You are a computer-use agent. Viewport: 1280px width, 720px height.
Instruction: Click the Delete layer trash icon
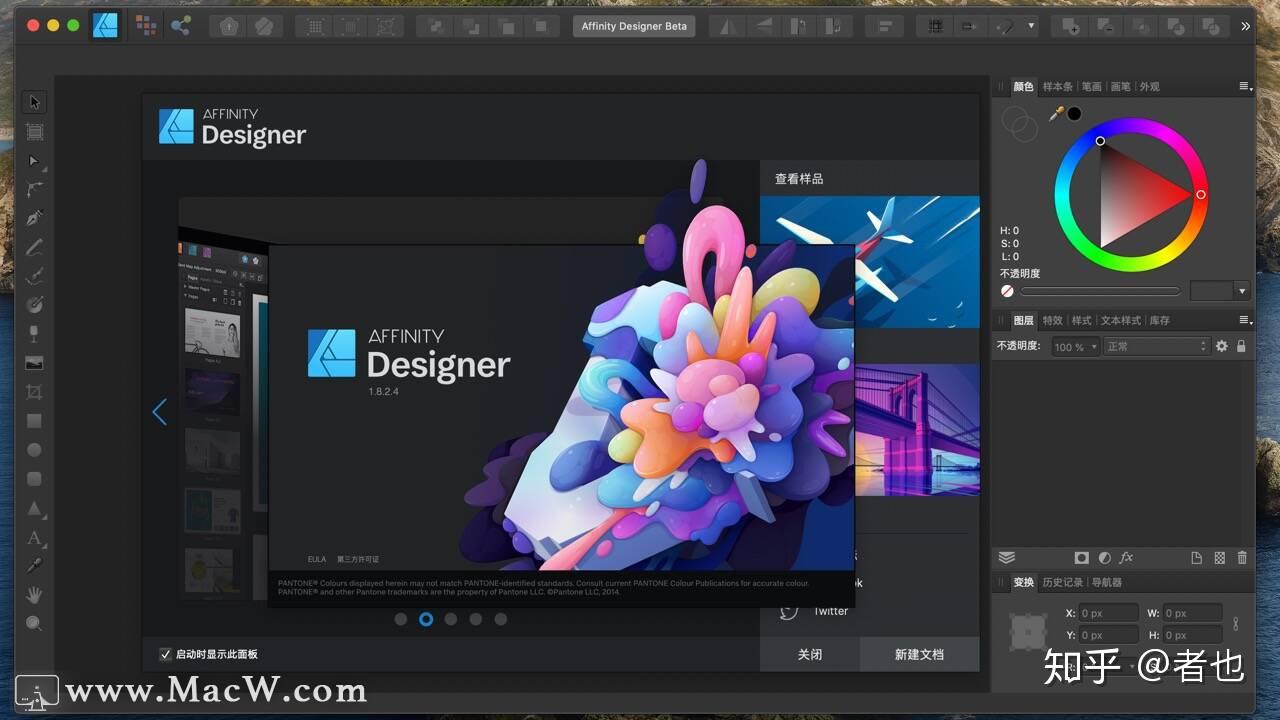1242,558
